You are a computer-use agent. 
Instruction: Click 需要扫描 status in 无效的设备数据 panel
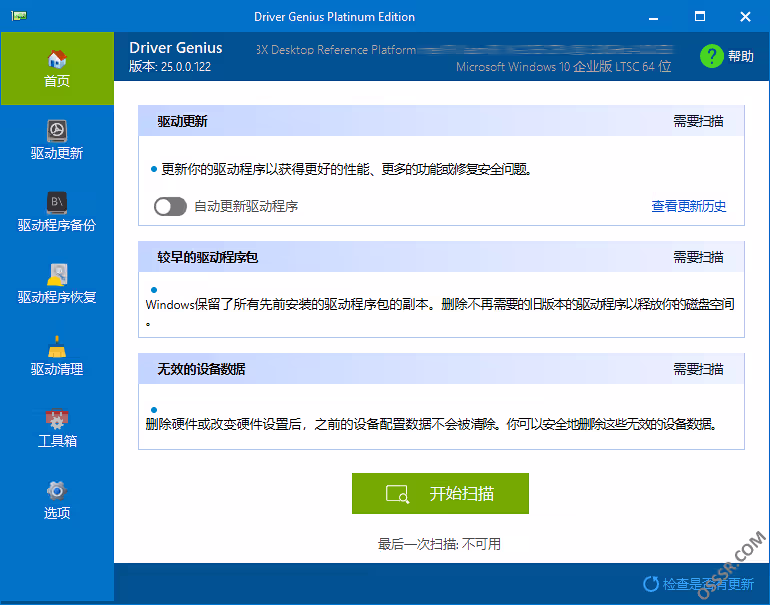click(698, 369)
